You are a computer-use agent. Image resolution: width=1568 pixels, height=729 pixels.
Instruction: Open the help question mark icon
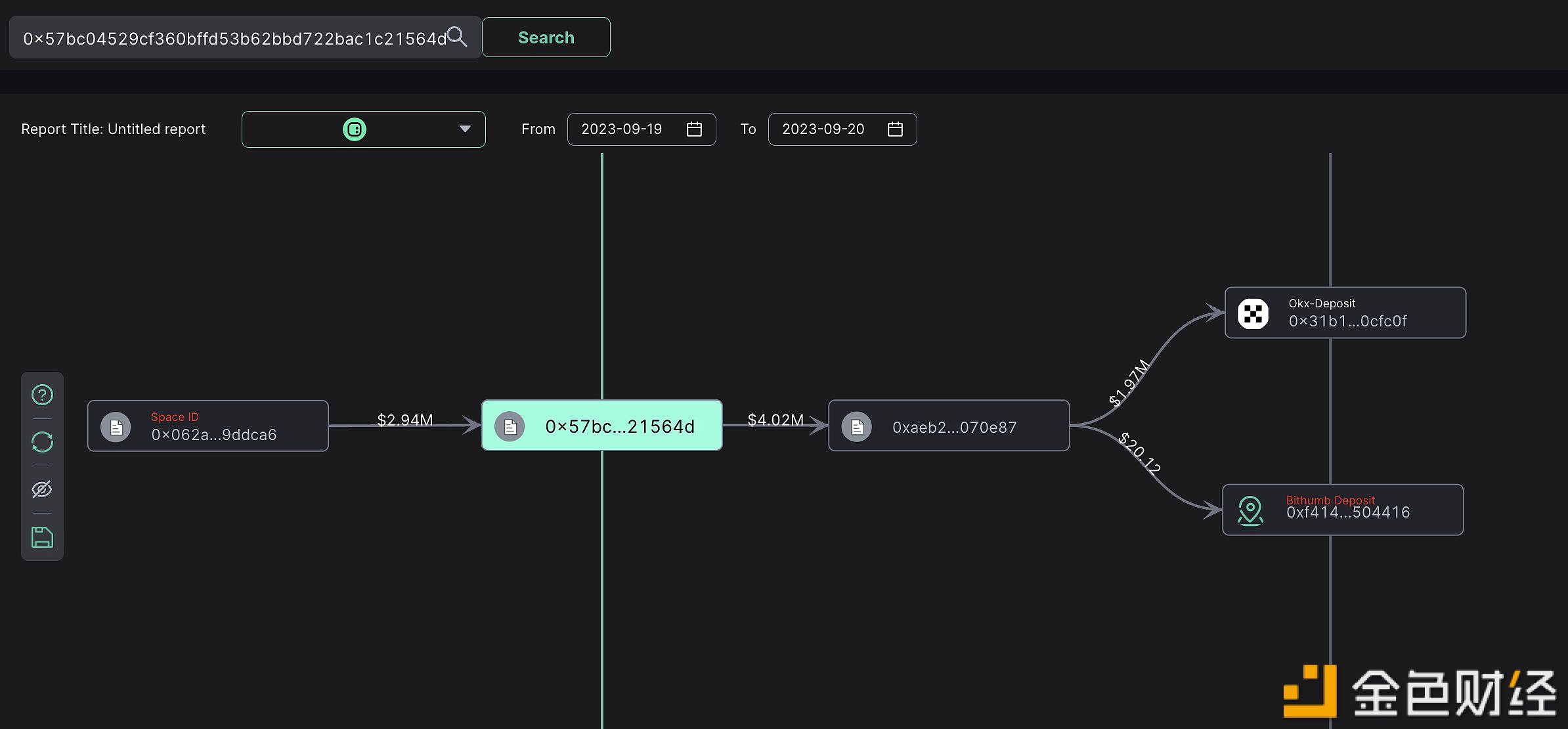(x=42, y=395)
